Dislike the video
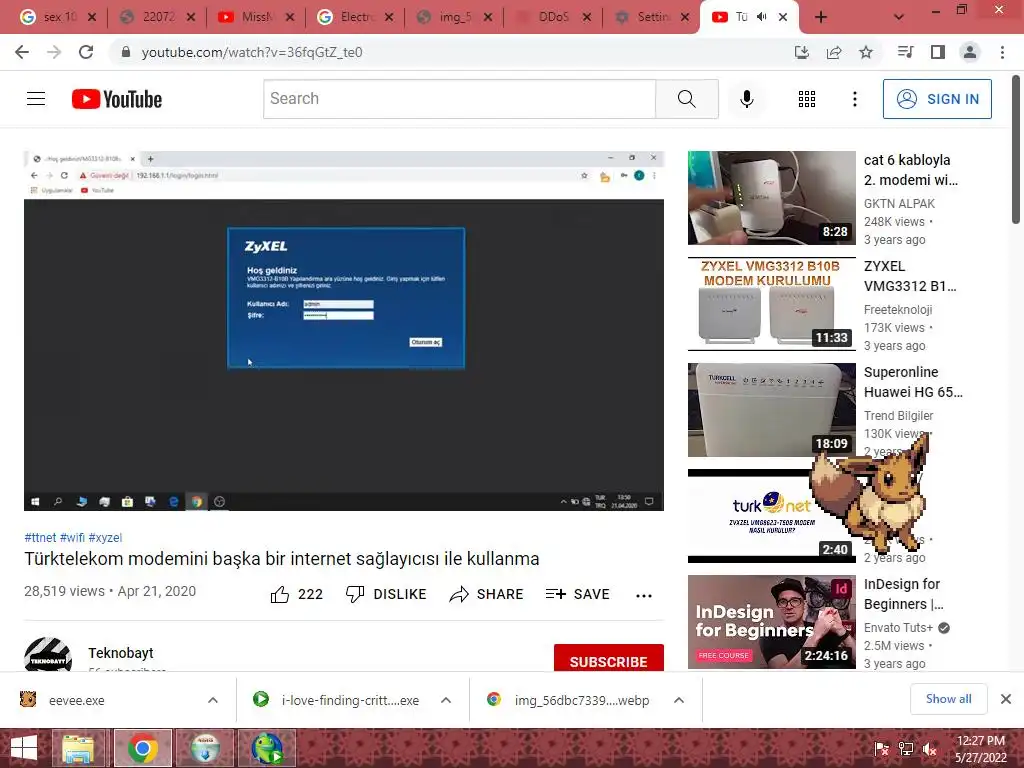 [x=386, y=594]
